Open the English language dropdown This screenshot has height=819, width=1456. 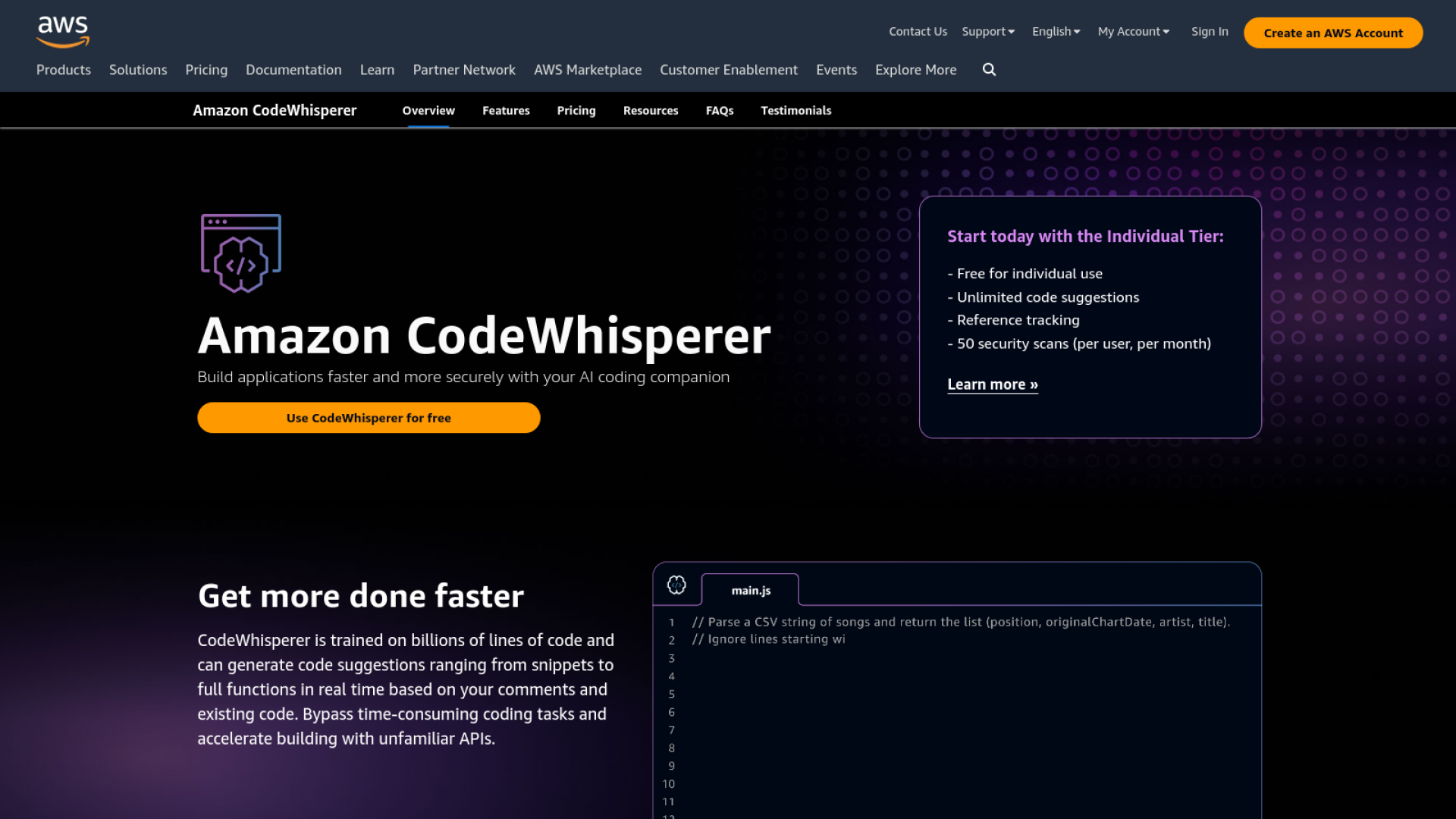[x=1056, y=32]
